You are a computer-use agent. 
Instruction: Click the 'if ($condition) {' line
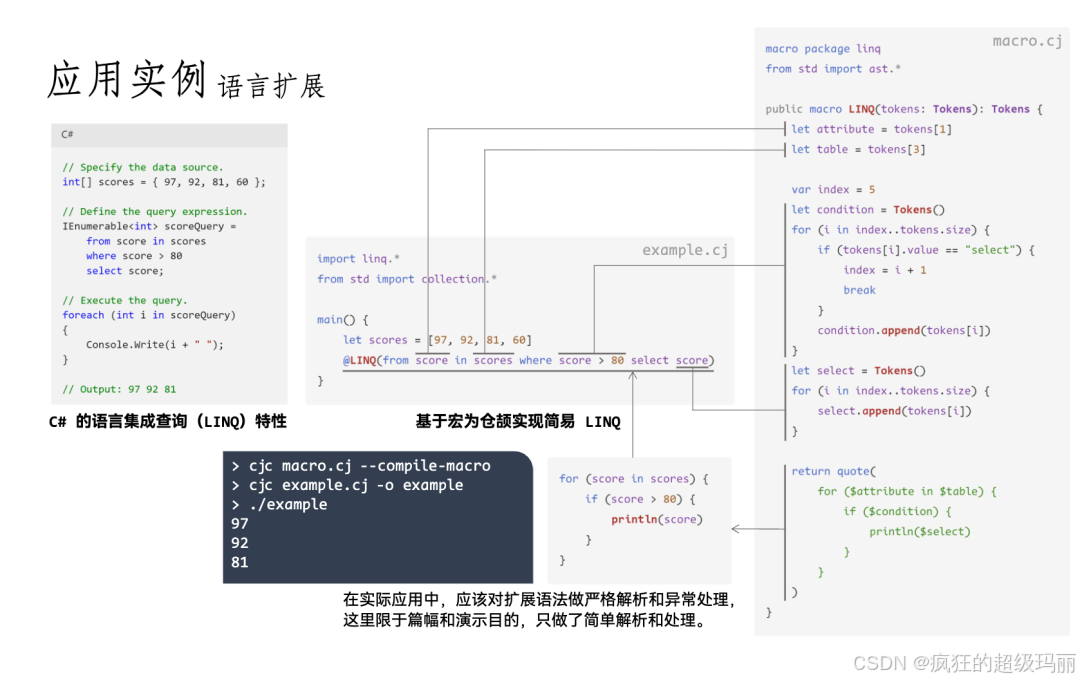coord(897,511)
